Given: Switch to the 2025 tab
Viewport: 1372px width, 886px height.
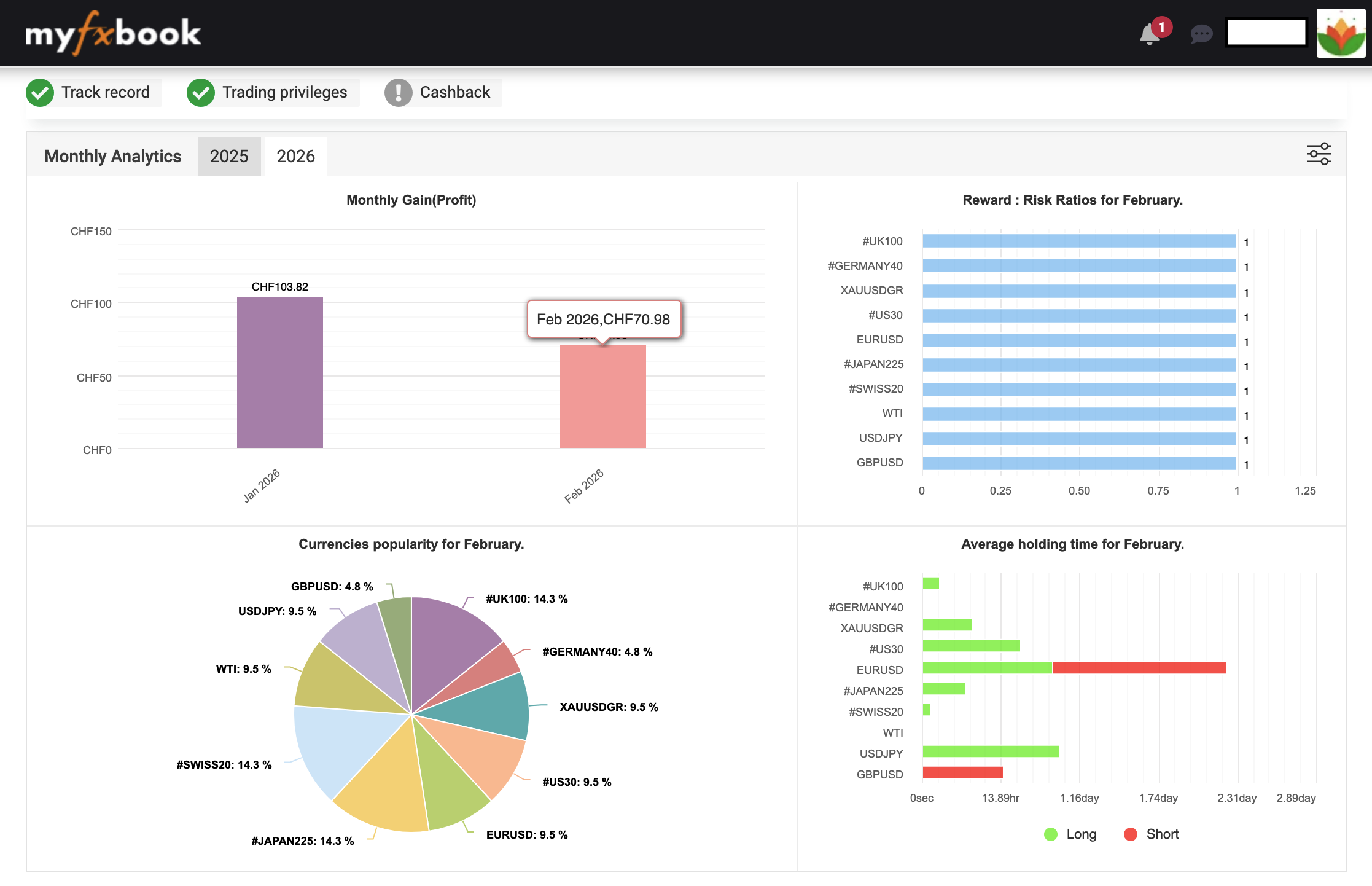Looking at the screenshot, I should 229,157.
